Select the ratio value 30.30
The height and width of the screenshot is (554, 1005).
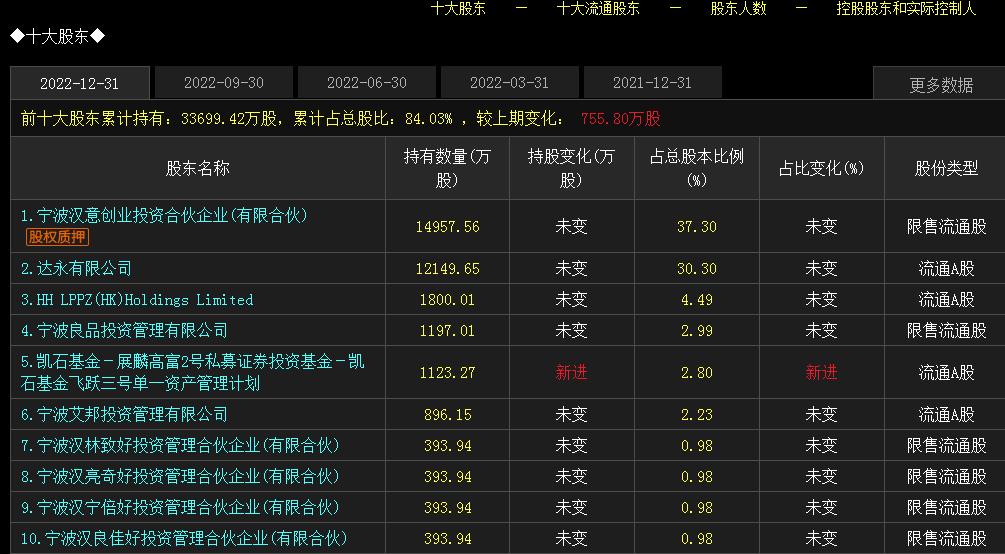pos(697,269)
